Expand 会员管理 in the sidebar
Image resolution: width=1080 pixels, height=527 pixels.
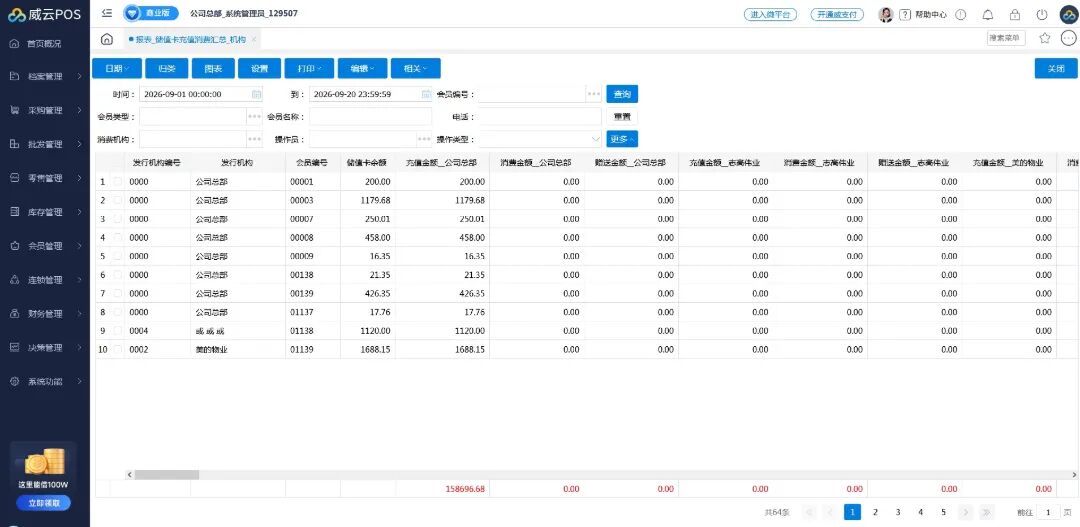click(45, 246)
